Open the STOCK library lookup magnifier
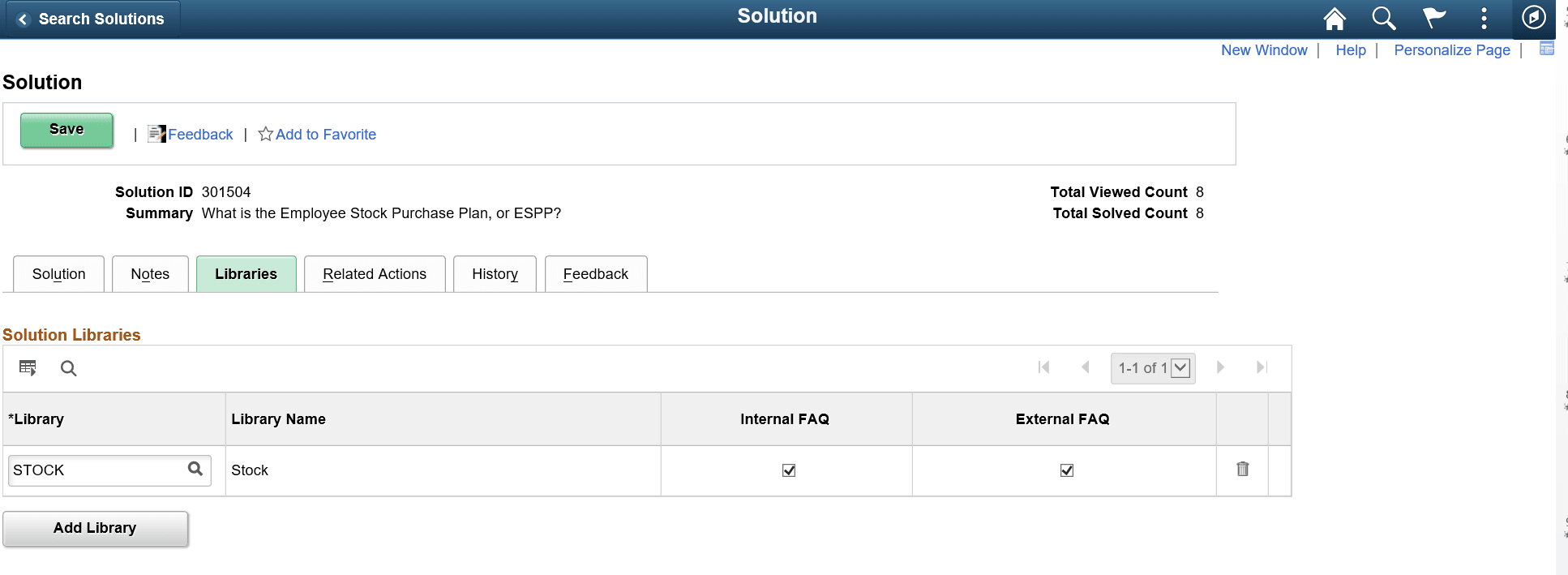 195,470
